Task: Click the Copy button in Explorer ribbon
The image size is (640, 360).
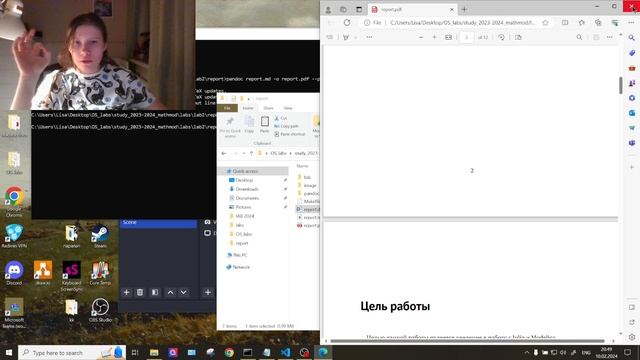Action: (249, 124)
